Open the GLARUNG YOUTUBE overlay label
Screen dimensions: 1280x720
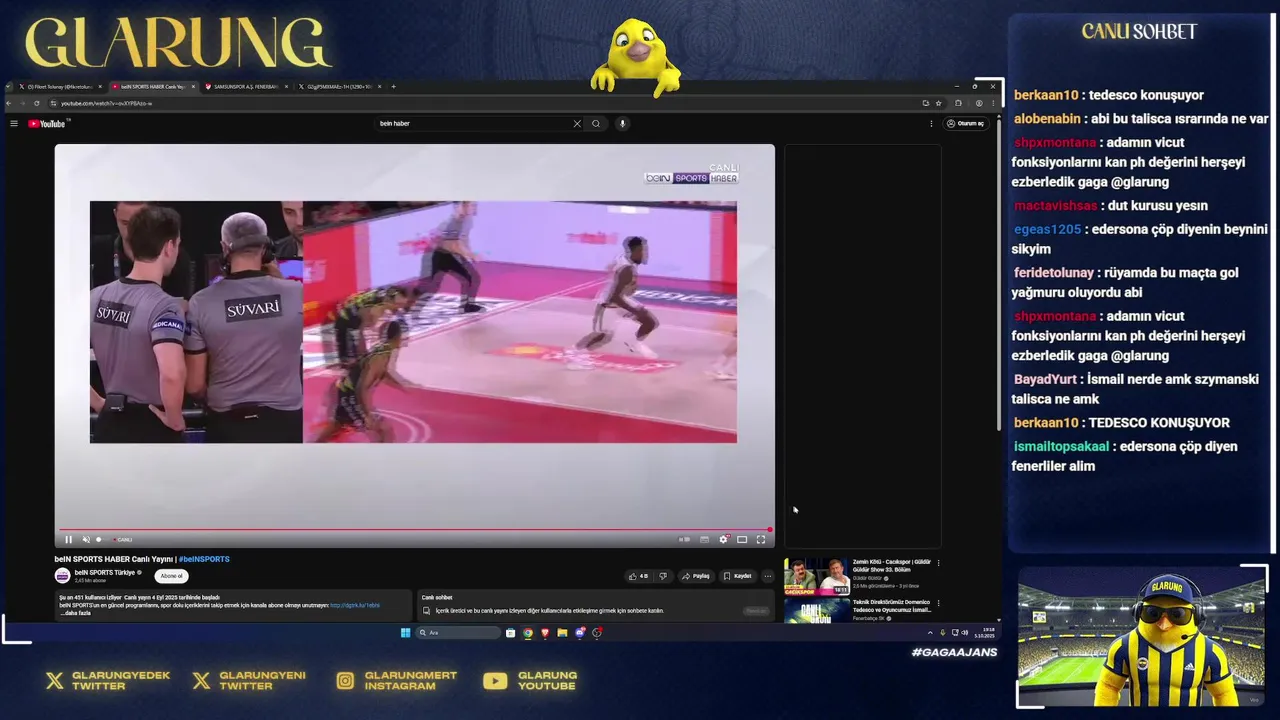click(546, 681)
